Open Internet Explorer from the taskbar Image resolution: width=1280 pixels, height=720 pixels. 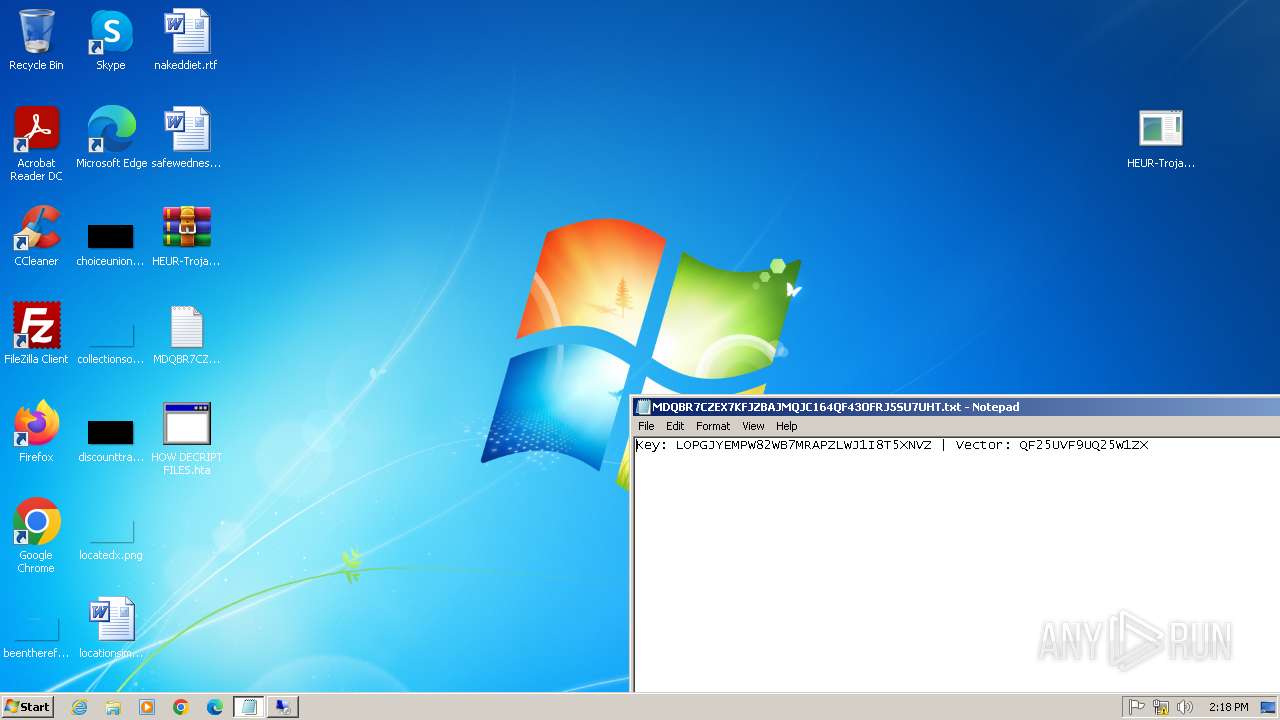(79, 707)
